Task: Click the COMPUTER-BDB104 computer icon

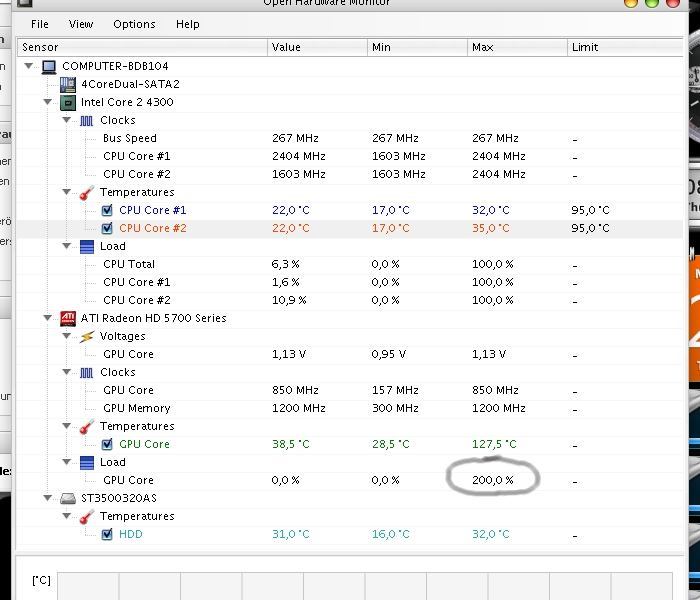Action: click(x=49, y=67)
